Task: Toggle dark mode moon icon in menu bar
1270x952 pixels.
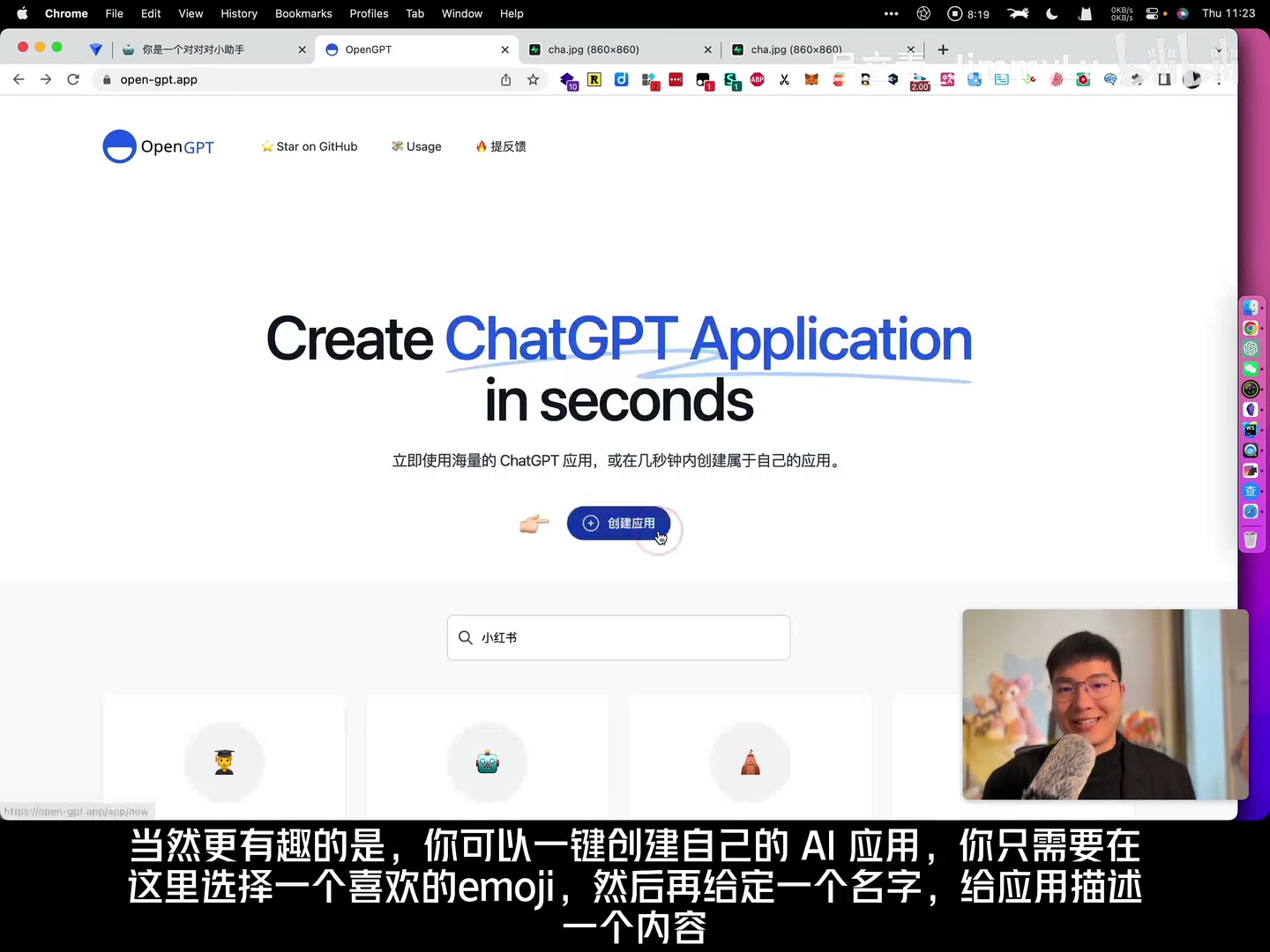Action: tap(1052, 13)
